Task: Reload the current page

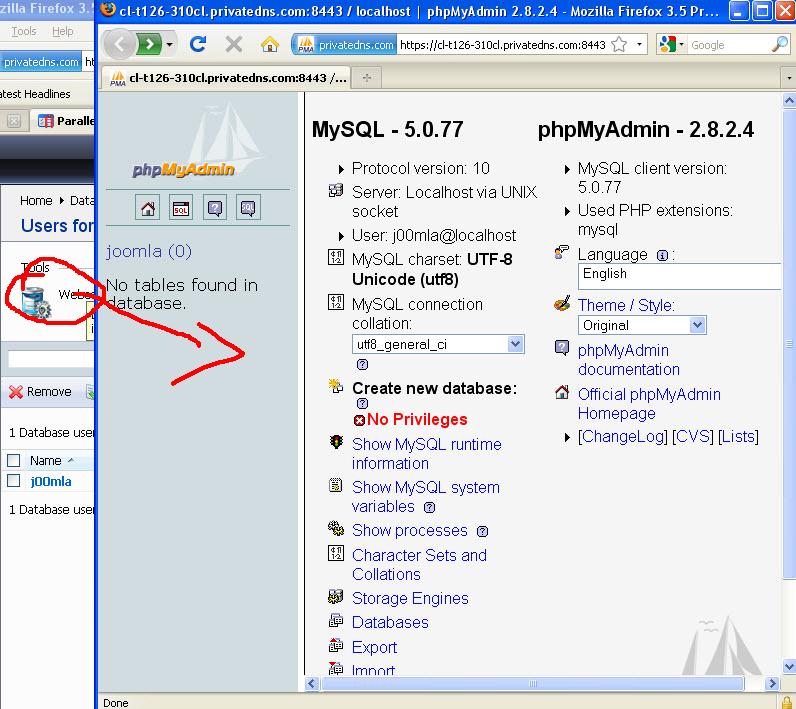Action: point(197,45)
